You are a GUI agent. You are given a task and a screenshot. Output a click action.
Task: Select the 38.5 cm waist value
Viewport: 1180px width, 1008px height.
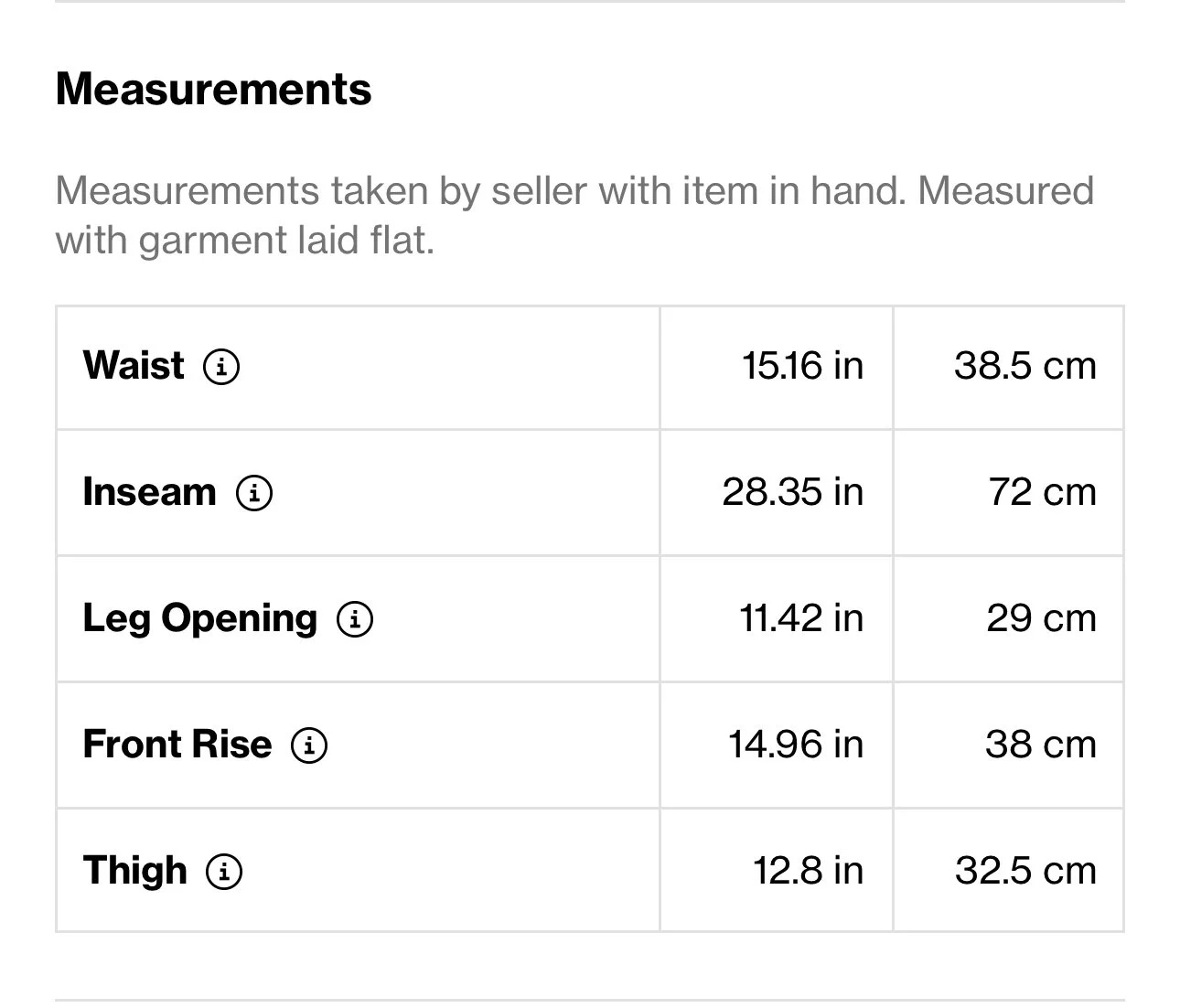tap(1024, 366)
